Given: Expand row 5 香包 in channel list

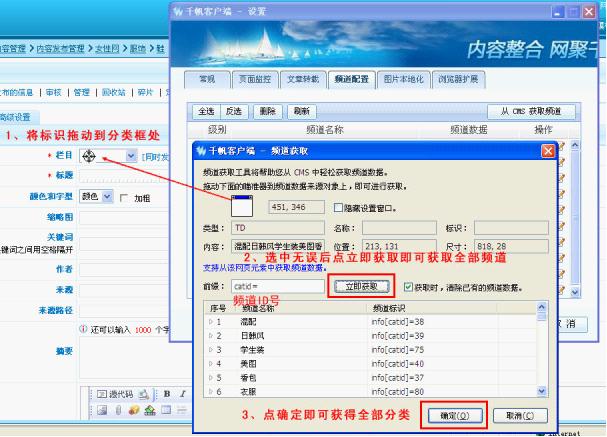Looking at the screenshot, I should pos(211,378).
